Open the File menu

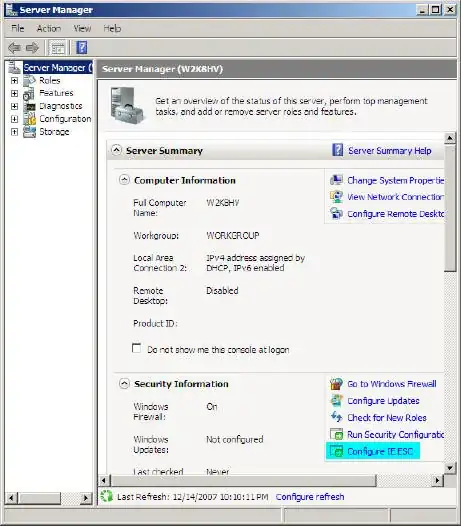[18, 29]
